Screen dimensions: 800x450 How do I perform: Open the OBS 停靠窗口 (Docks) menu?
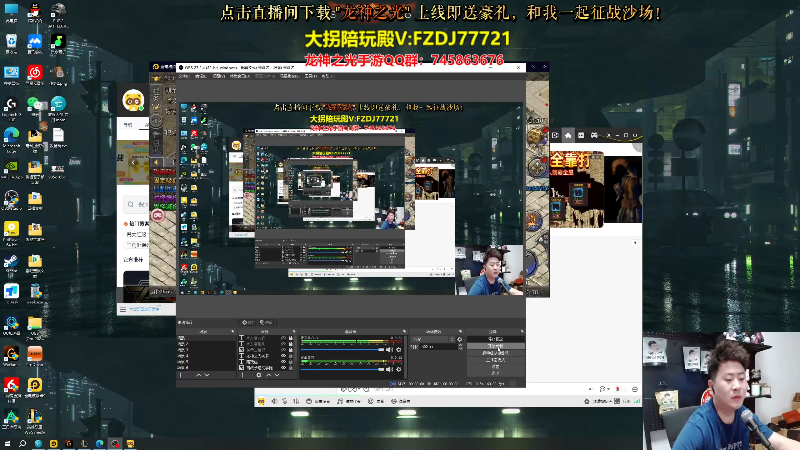coord(240,76)
